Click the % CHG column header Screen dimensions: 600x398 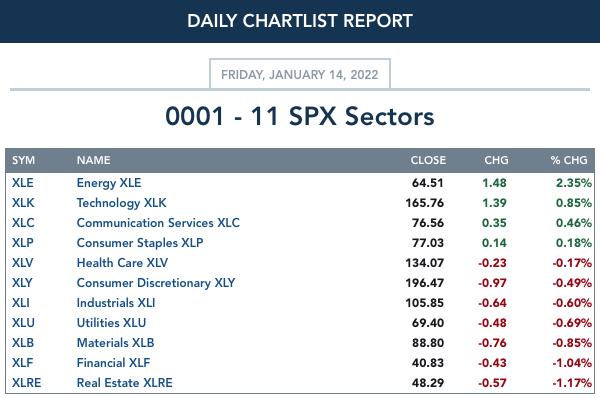pyautogui.click(x=569, y=160)
